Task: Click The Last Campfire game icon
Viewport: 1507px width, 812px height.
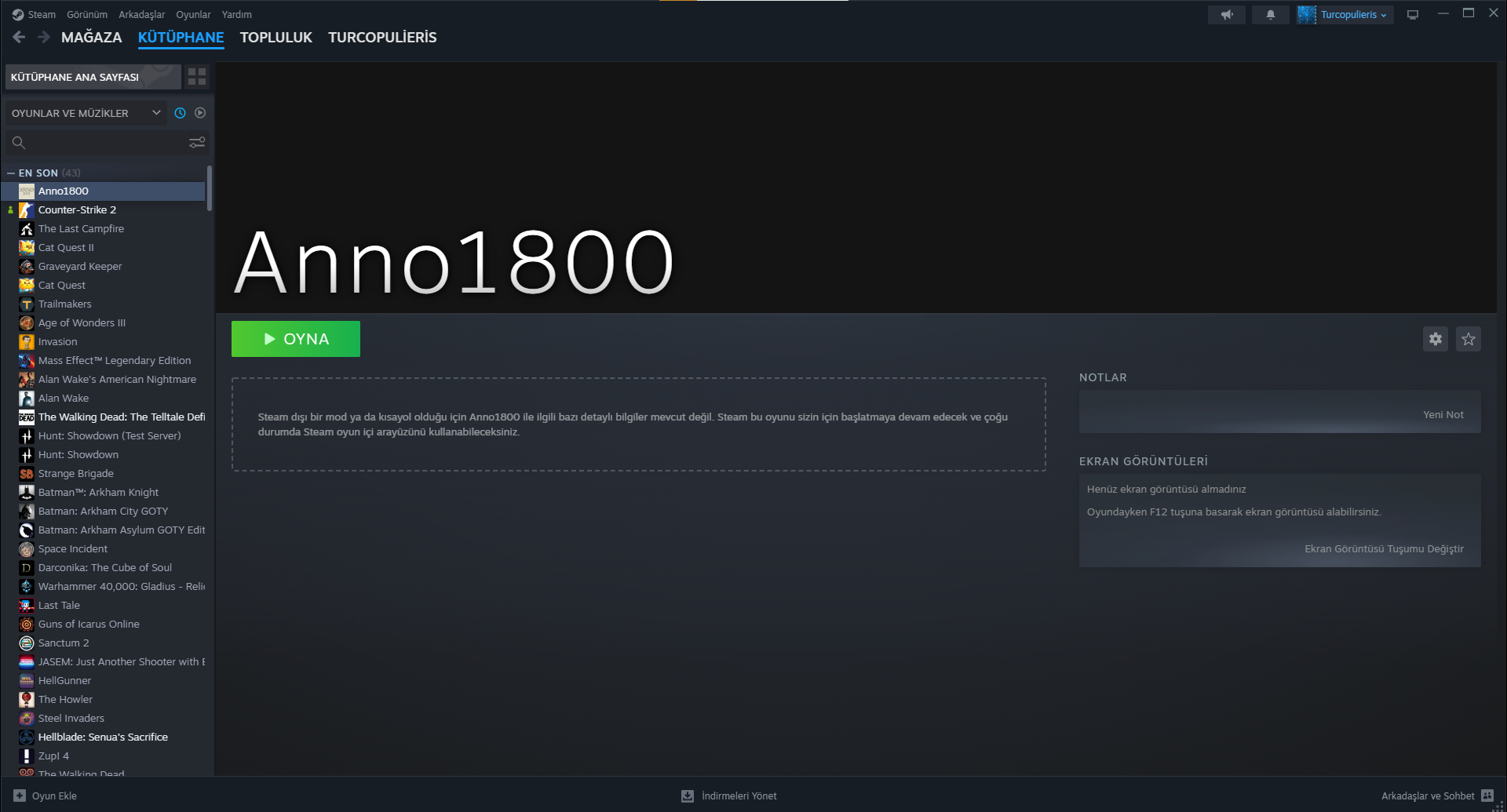Action: tap(27, 229)
